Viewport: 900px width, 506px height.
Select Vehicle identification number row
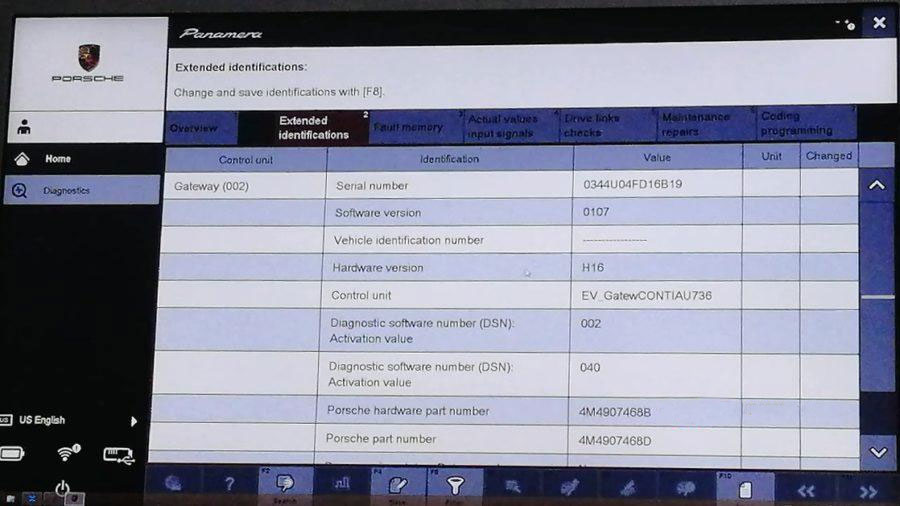point(509,240)
